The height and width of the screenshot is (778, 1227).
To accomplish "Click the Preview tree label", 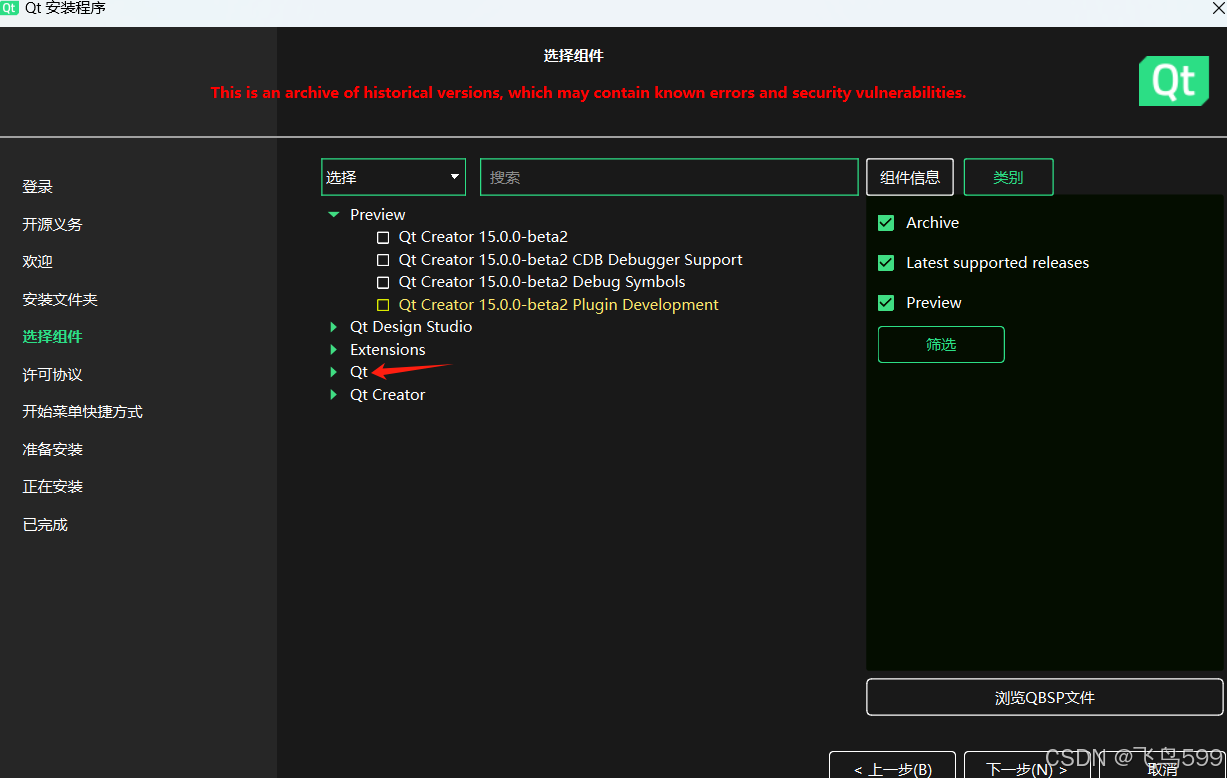I will point(378,215).
